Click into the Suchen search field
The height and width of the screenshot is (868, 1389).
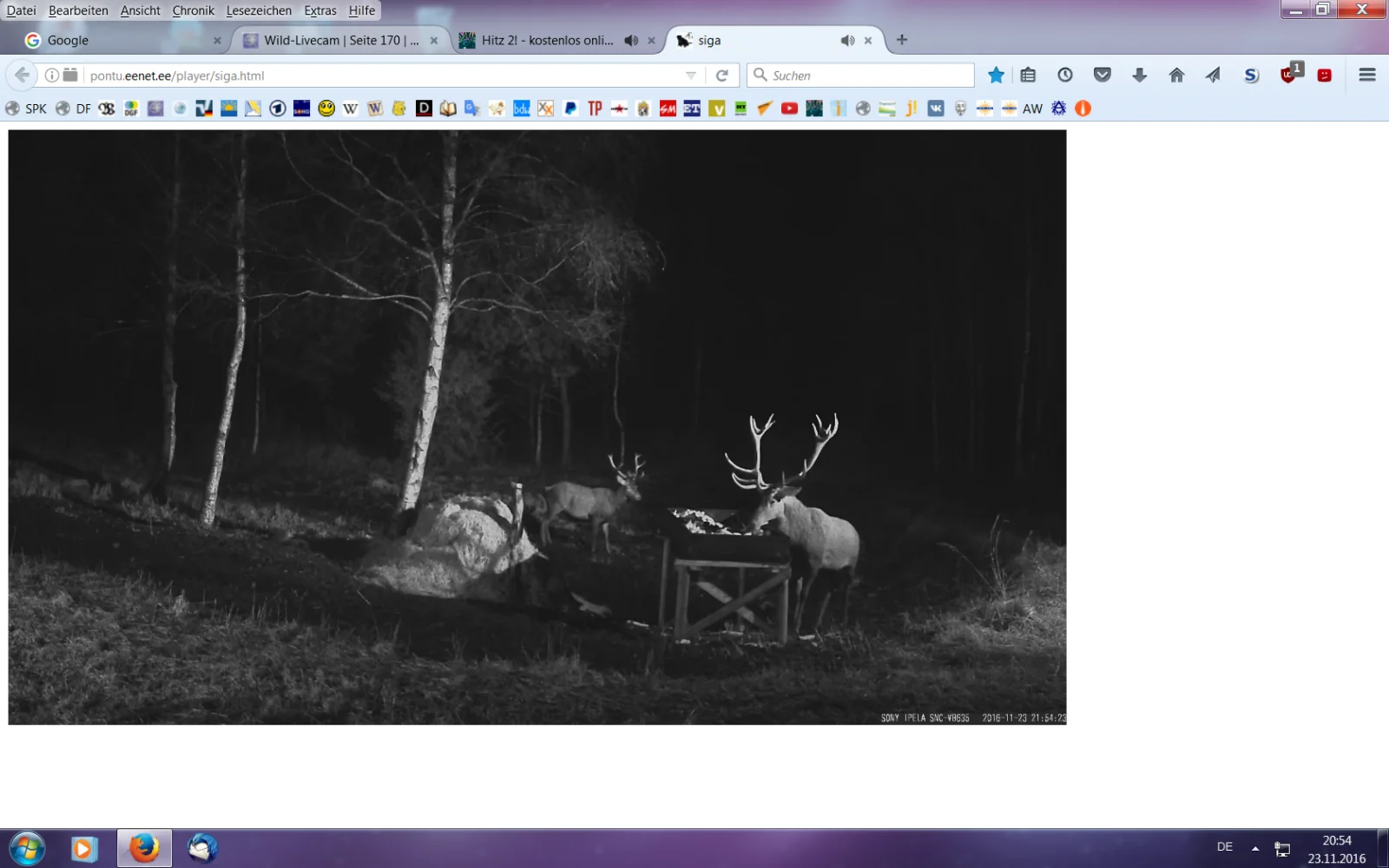(868, 76)
